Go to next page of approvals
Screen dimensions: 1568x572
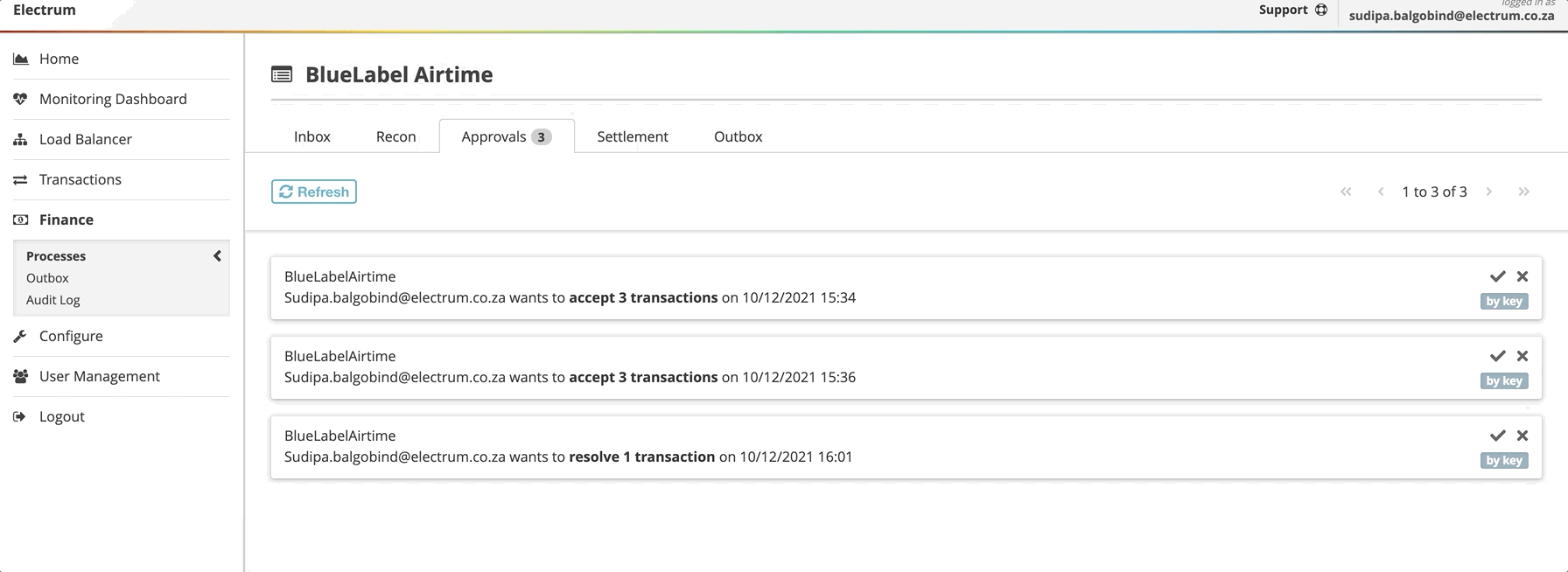tap(1488, 192)
